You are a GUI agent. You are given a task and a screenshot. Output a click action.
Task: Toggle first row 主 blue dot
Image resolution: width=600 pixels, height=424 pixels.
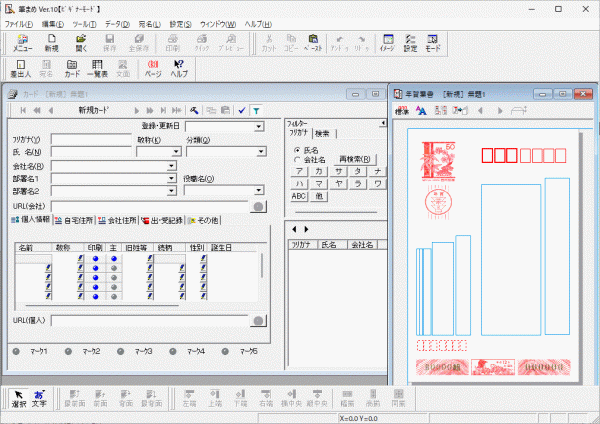114,259
